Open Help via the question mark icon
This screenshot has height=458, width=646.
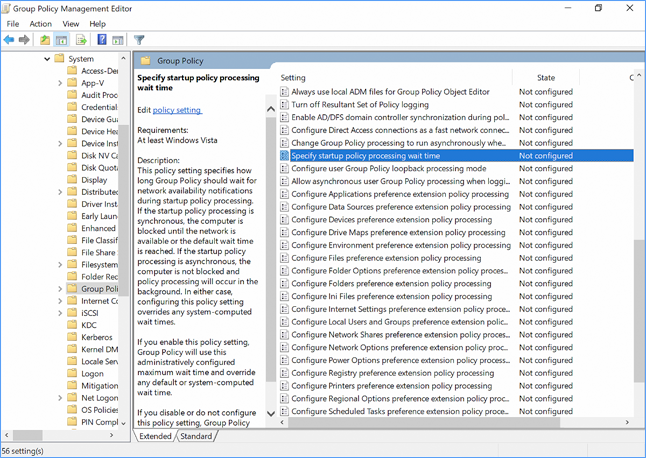(x=102, y=40)
